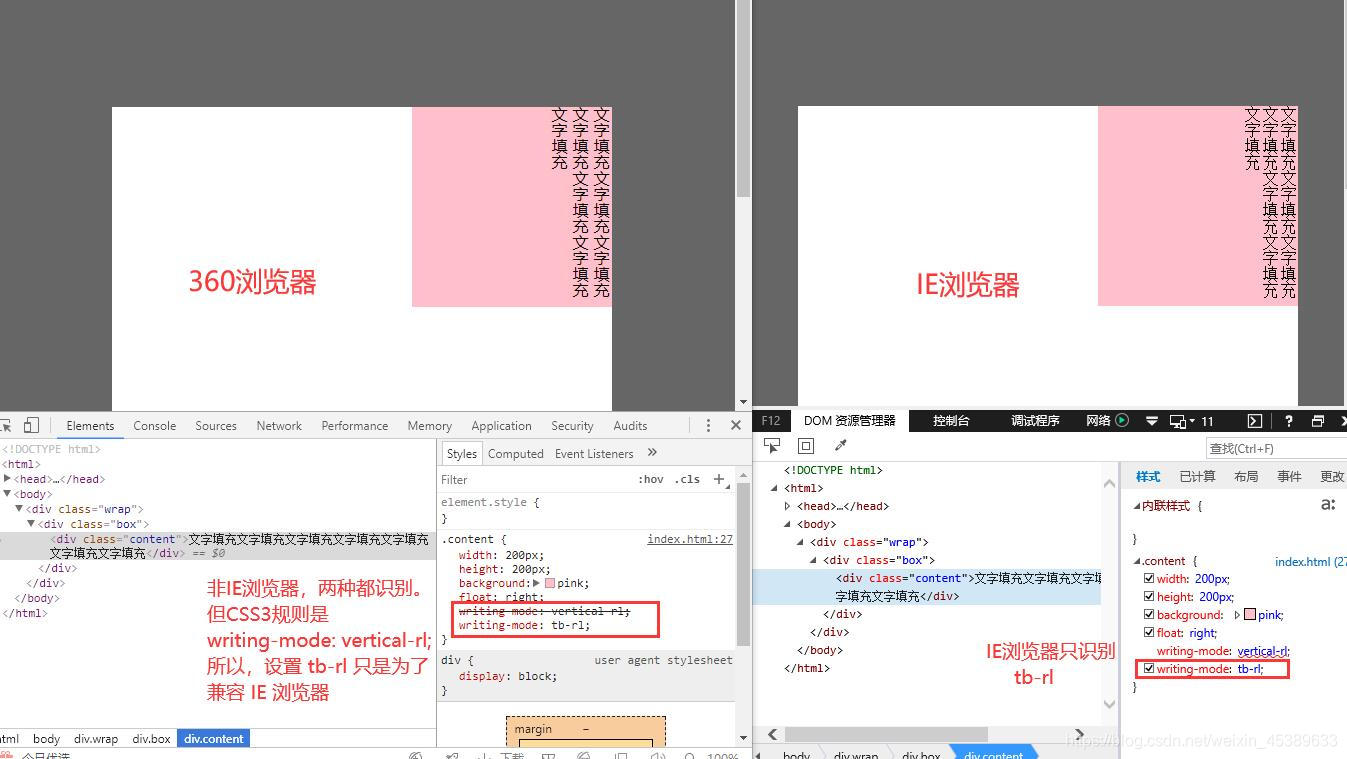Add new style rule with plus icon

coord(718,479)
